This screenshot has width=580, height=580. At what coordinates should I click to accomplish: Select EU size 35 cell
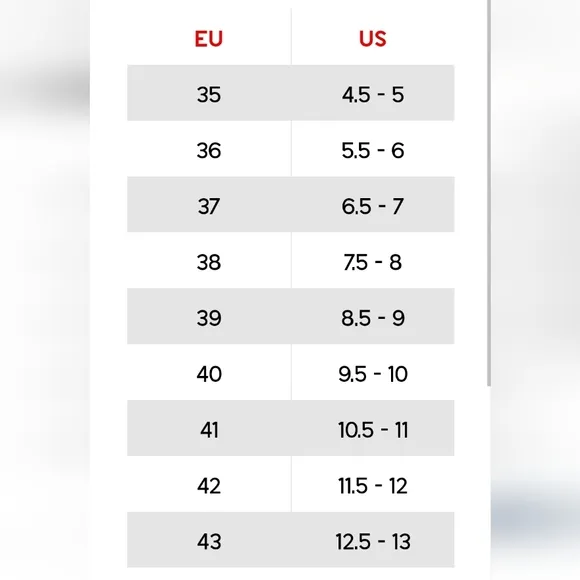click(x=209, y=94)
